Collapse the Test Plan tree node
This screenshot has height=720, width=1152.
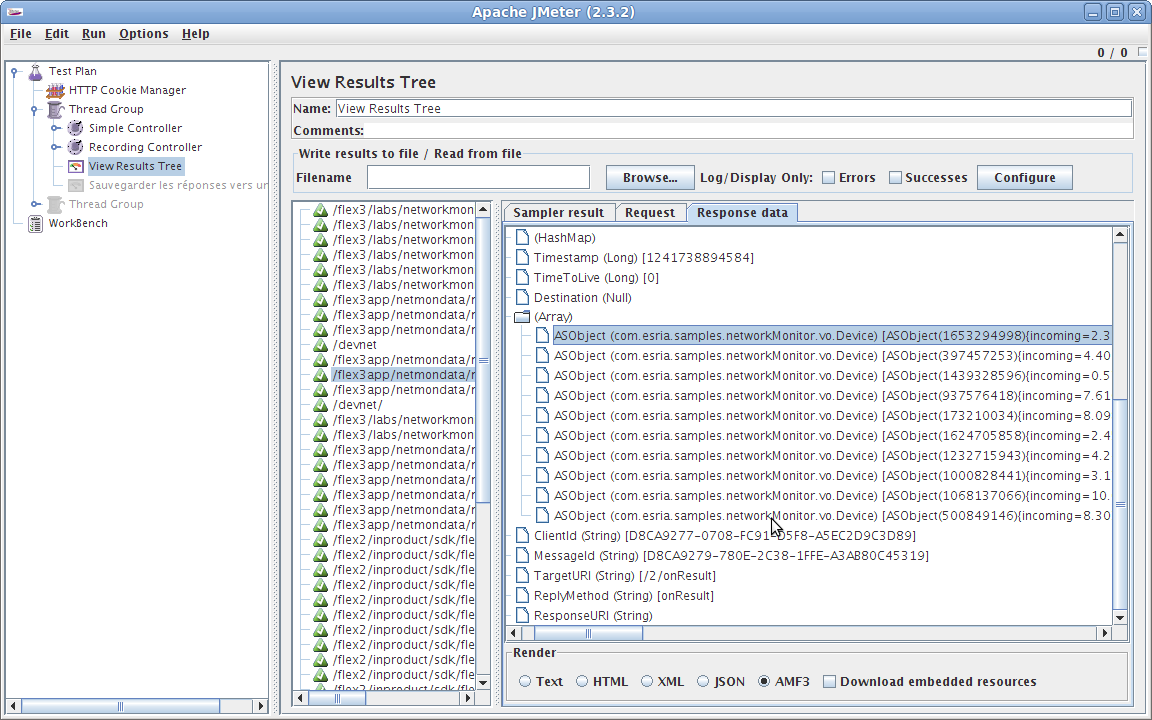[x=12, y=71]
